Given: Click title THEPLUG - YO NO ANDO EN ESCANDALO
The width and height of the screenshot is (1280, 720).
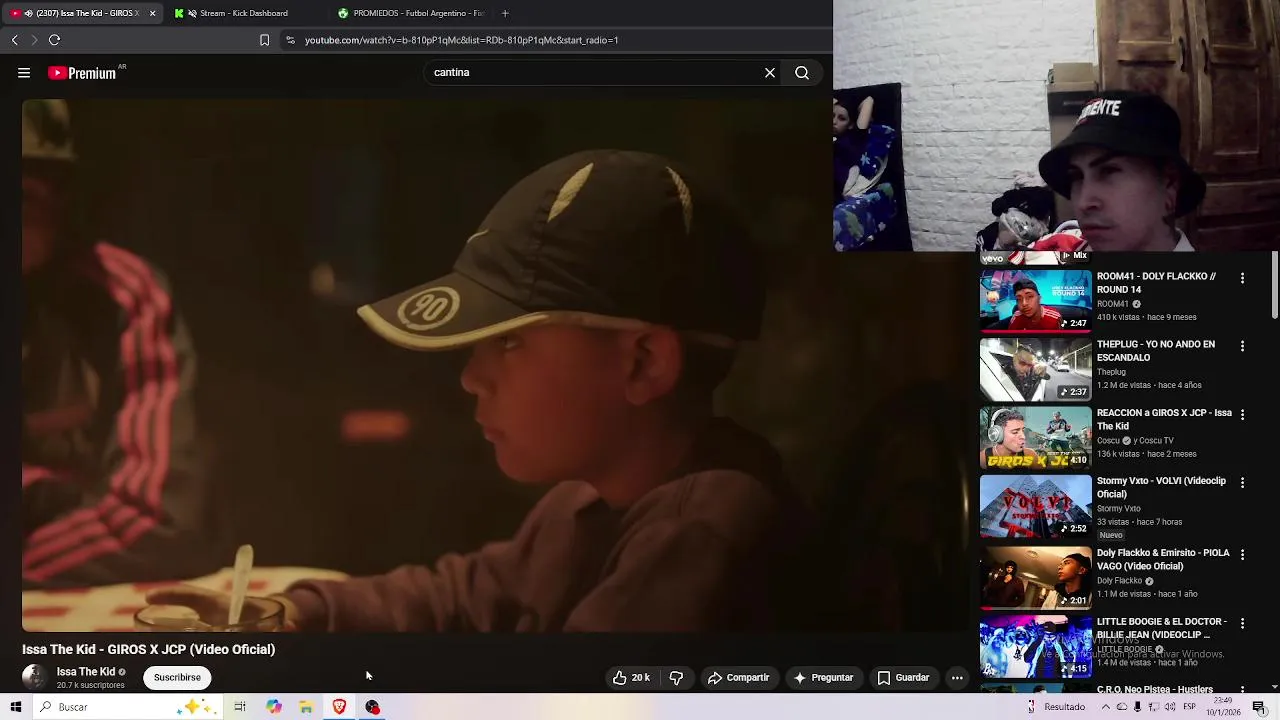Looking at the screenshot, I should (1156, 351).
